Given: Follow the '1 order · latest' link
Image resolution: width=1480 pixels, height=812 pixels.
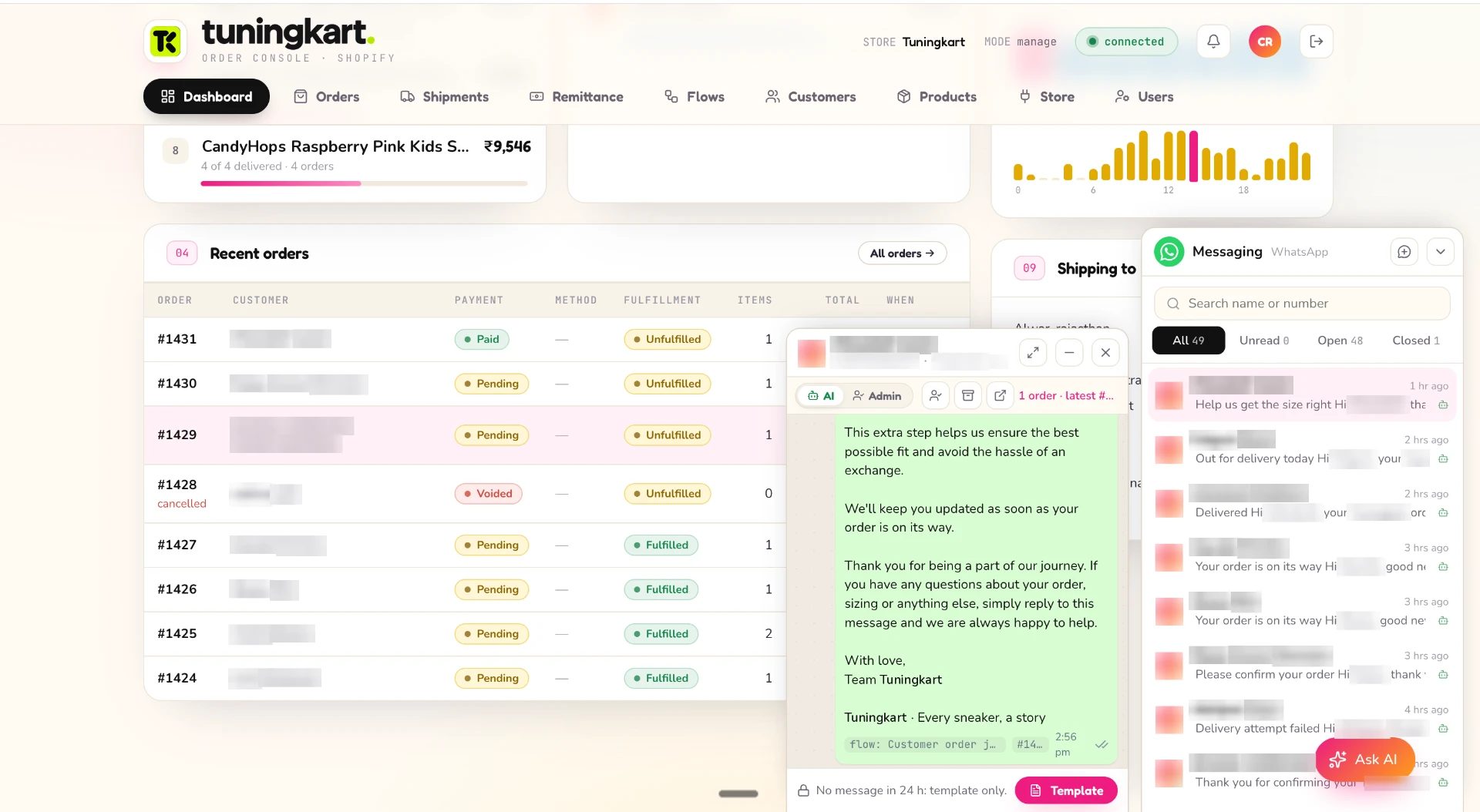Looking at the screenshot, I should pyautogui.click(x=1066, y=395).
